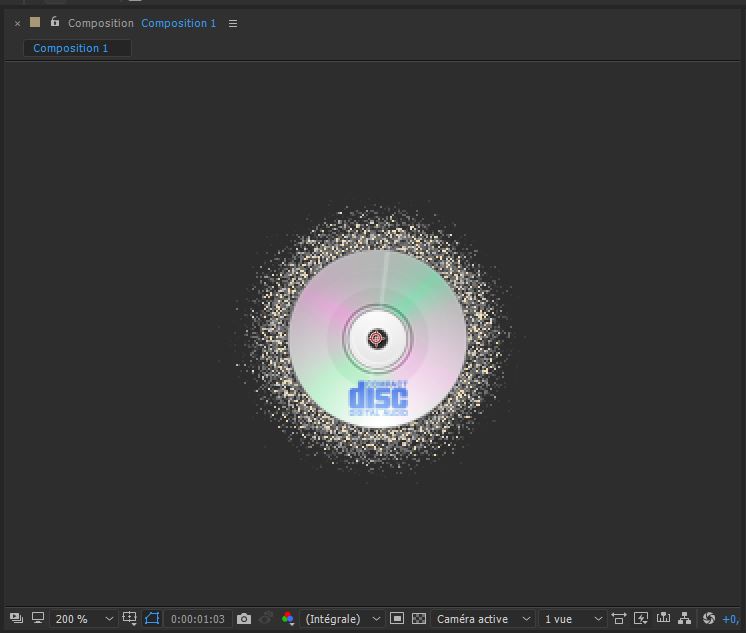
Task: Toggle the pixel aspect ratio correction icon
Action: tap(618, 618)
